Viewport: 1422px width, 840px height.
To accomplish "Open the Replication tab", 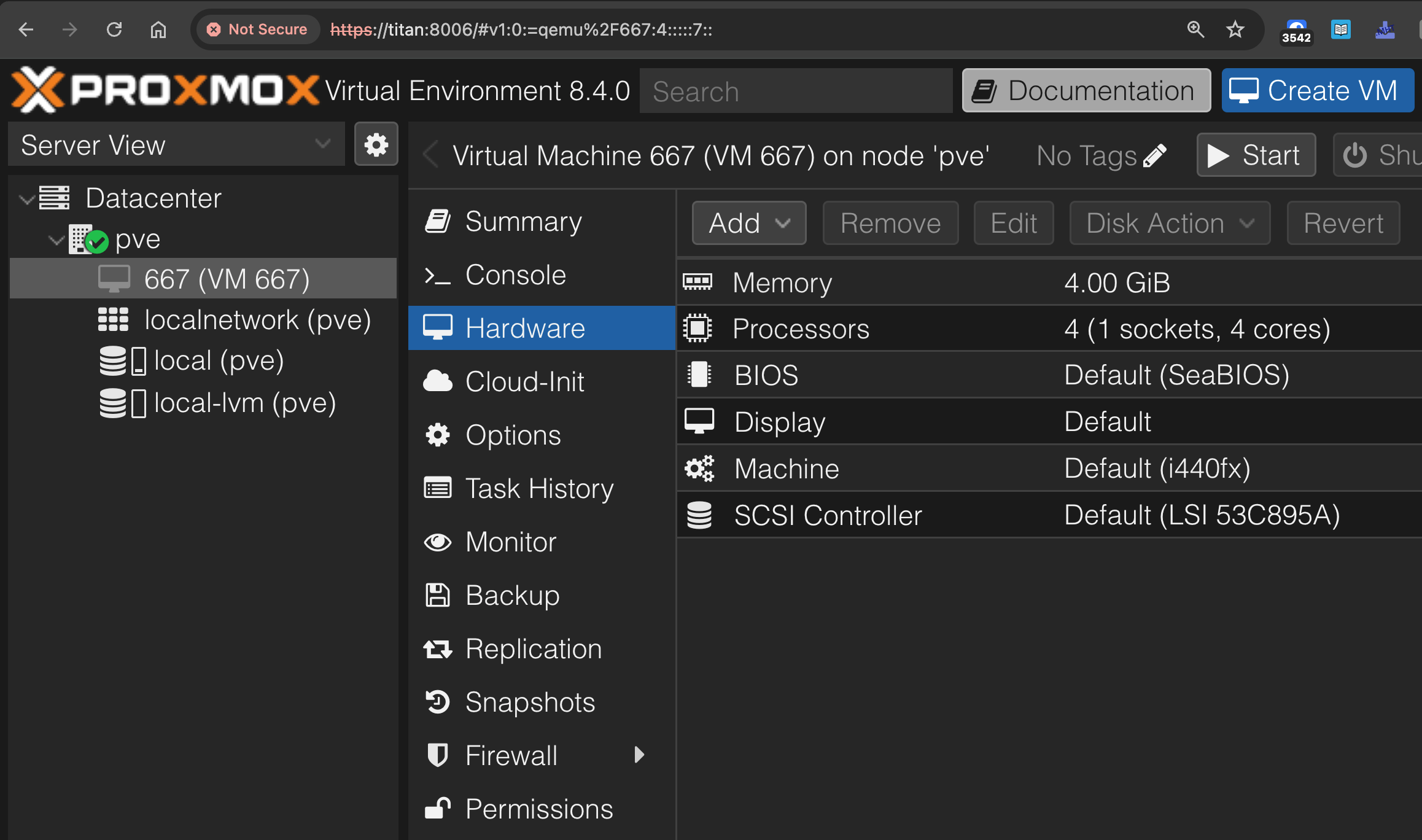I will [542, 648].
